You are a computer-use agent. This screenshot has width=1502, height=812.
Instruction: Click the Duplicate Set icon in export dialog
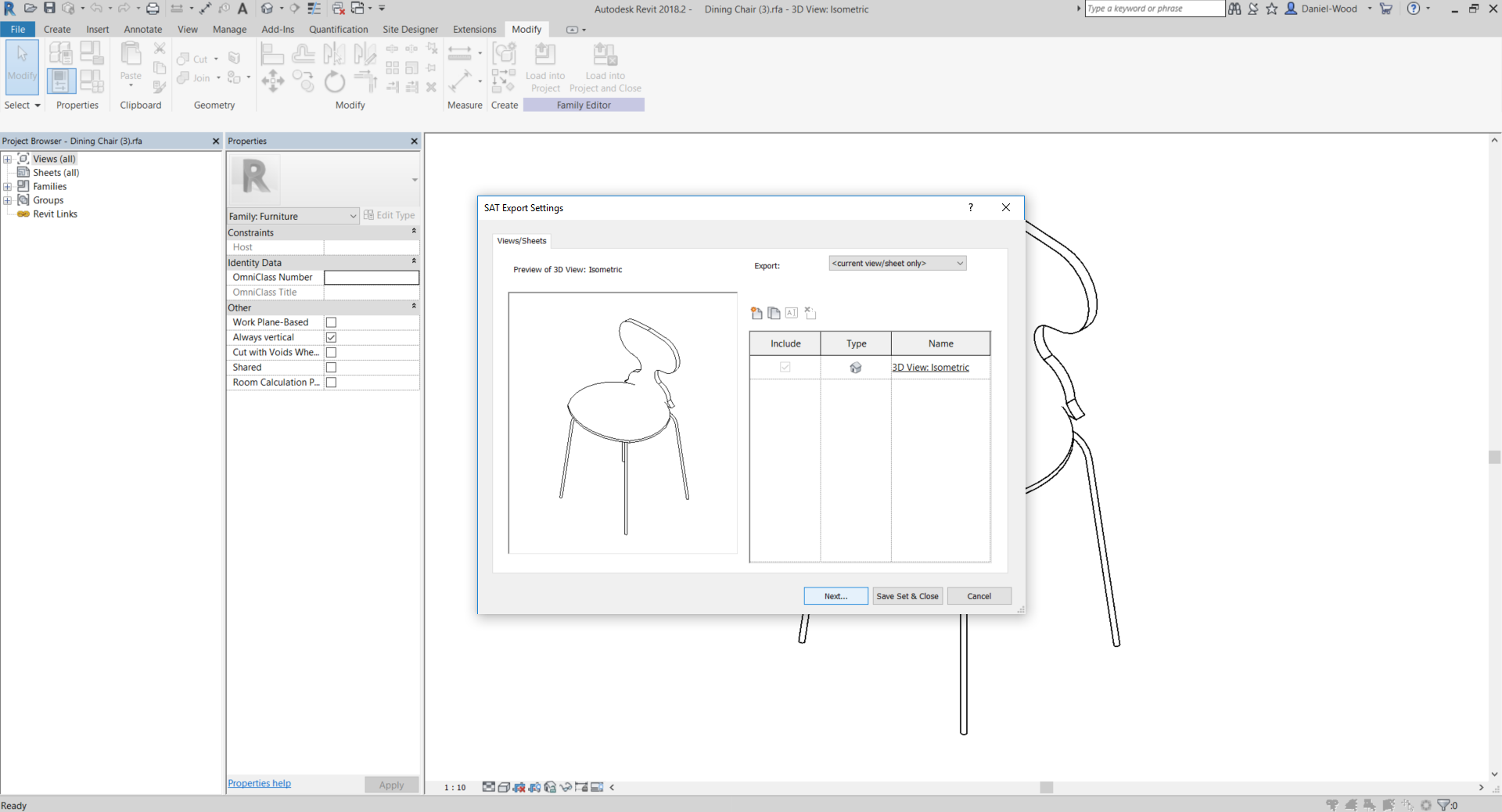(x=774, y=314)
